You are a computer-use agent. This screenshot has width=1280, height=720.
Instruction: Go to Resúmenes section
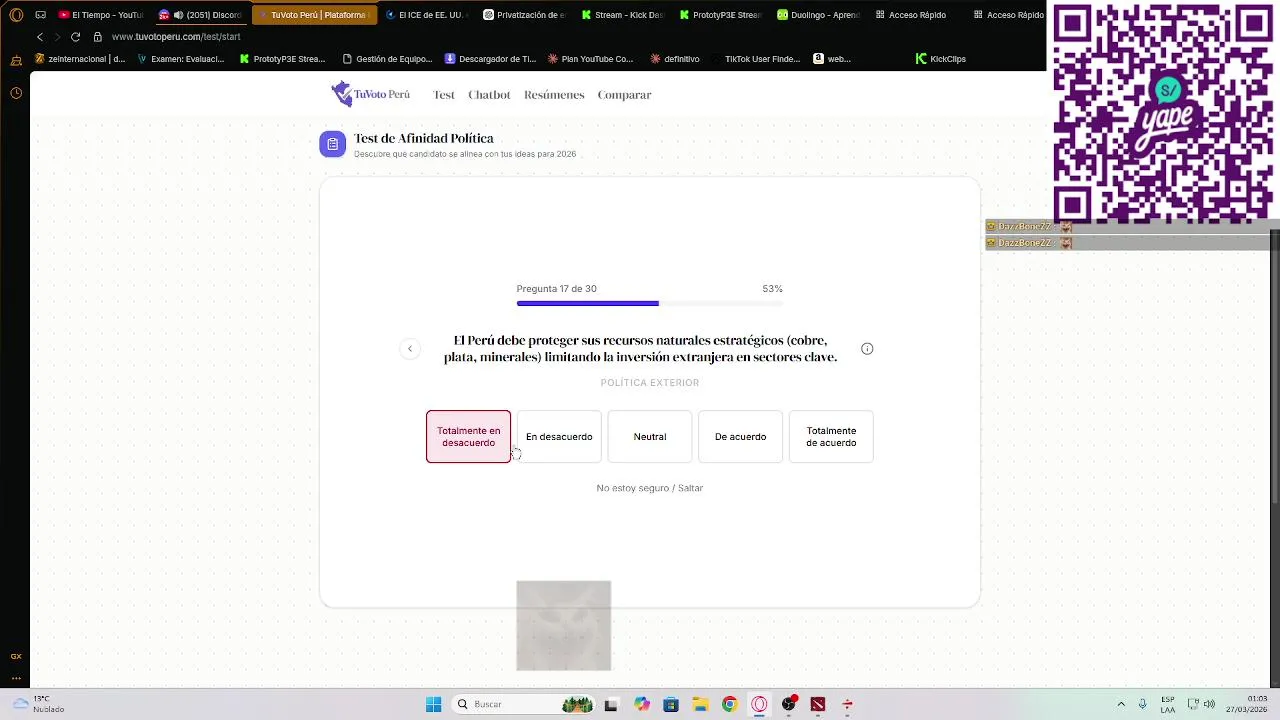[x=554, y=95]
